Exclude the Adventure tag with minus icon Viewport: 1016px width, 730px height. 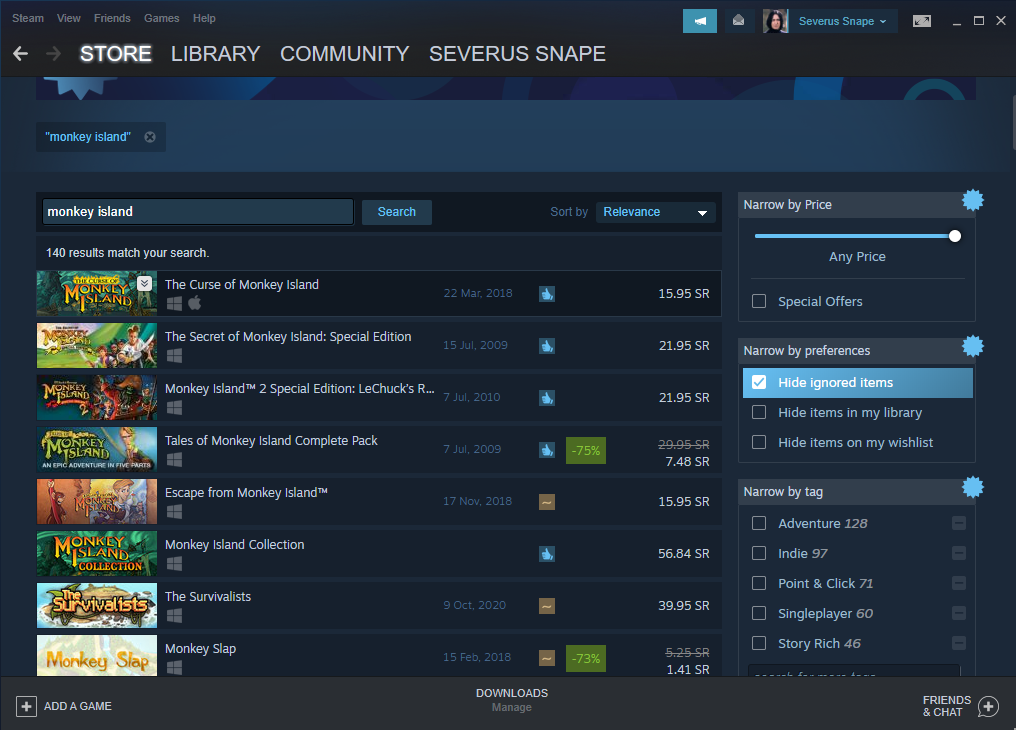click(x=959, y=523)
